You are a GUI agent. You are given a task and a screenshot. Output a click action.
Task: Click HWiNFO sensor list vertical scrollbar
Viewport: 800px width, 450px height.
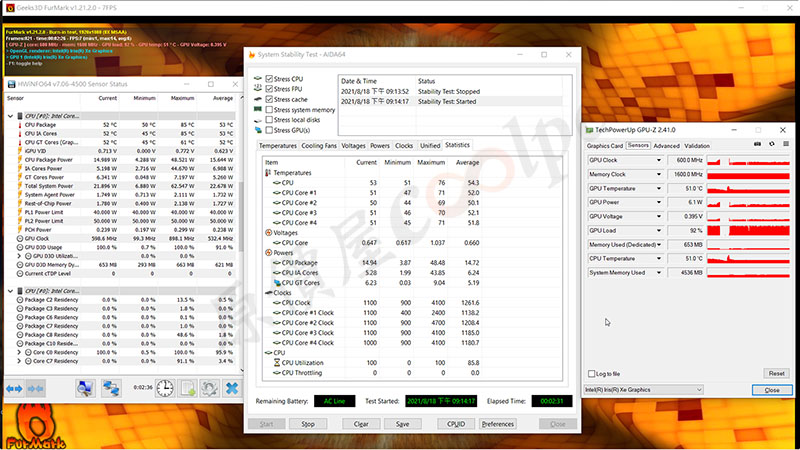point(241,233)
